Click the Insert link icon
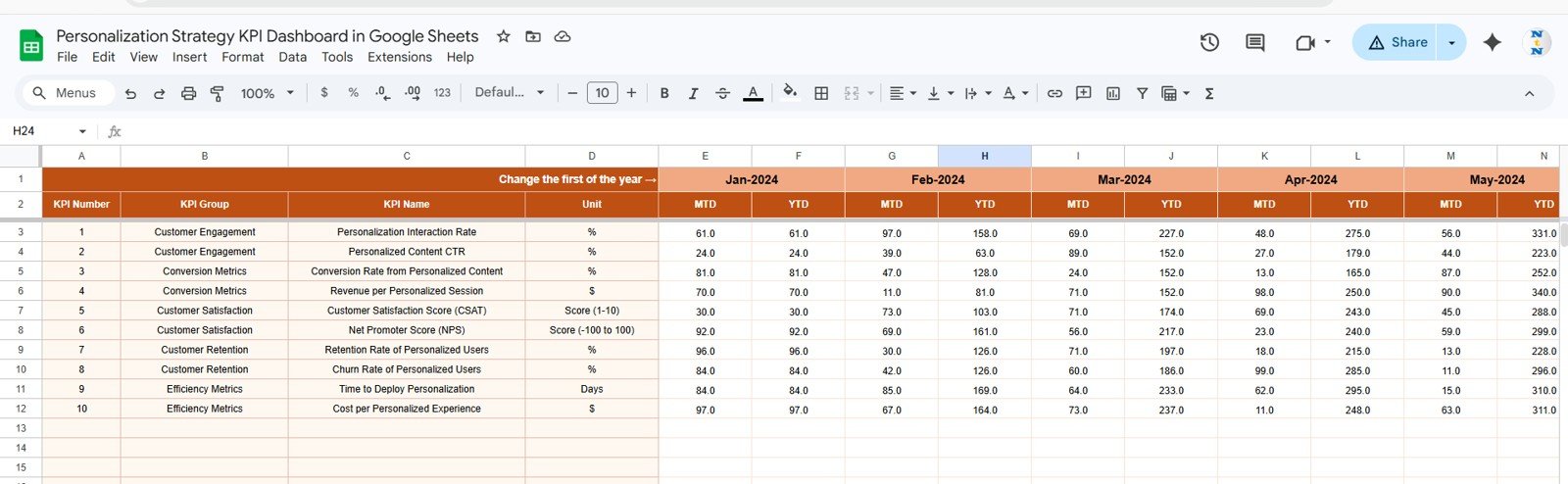The width and height of the screenshot is (1568, 484). pos(1054,93)
